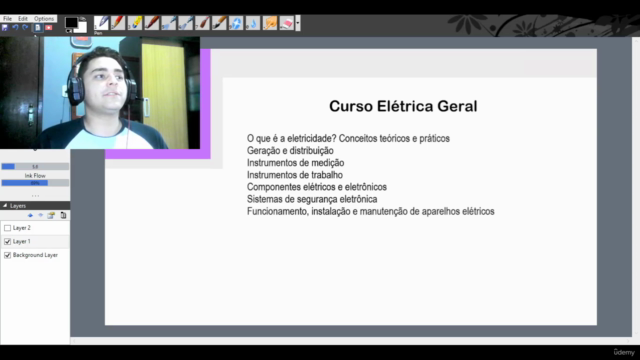Click the 'Instrumentos de medição' line
640x360 pixels.
pos(296,163)
